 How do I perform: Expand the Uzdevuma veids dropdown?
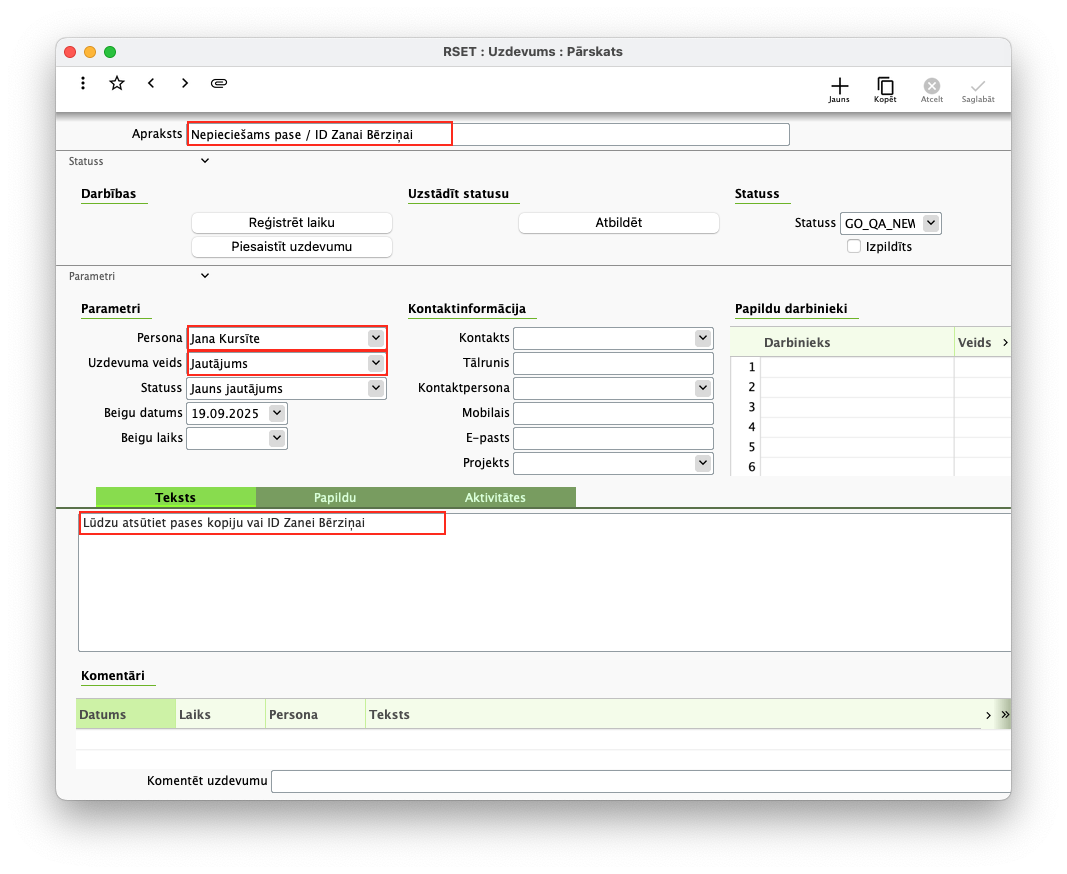376,364
